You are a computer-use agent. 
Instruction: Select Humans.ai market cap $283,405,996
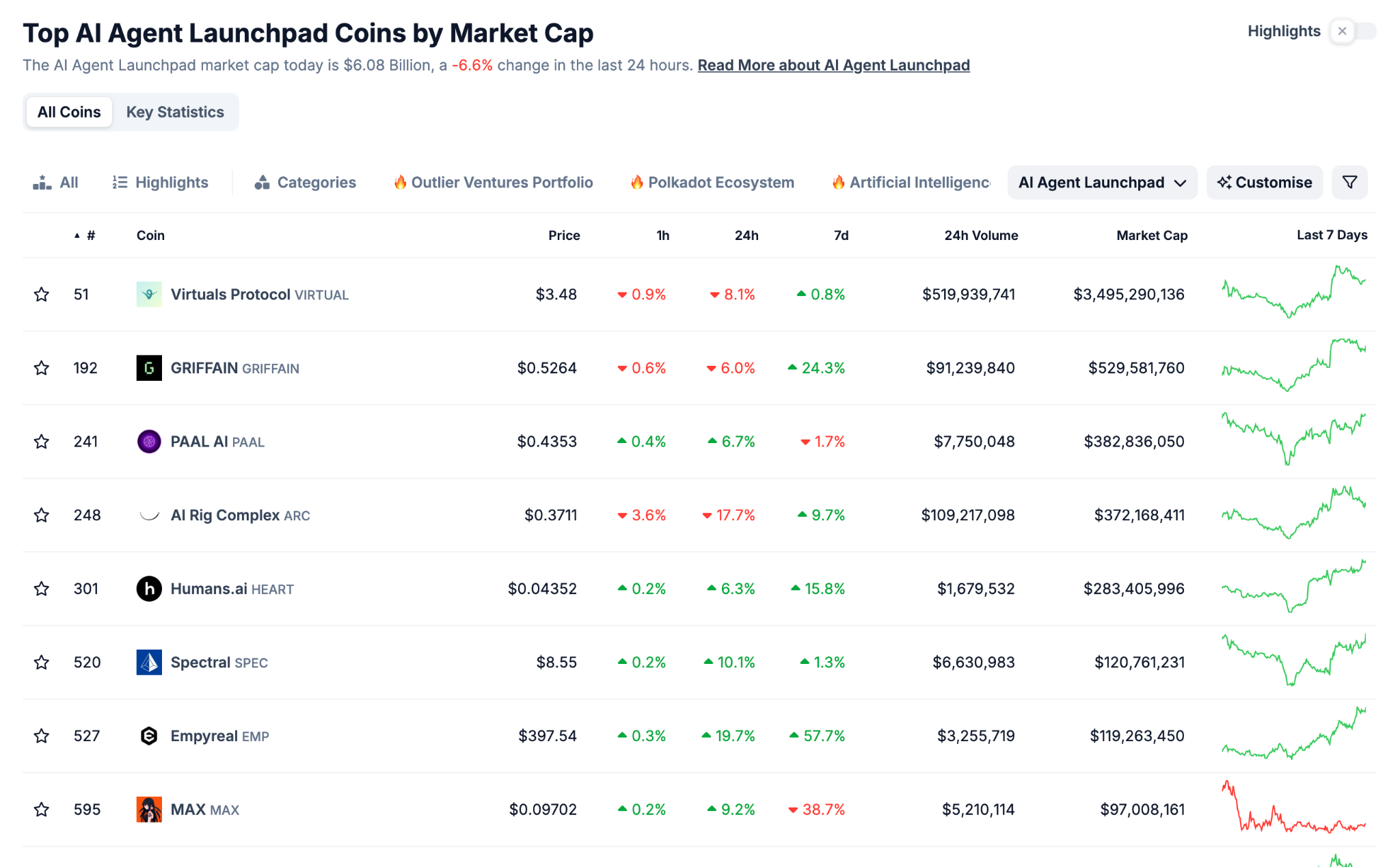coord(1134,589)
